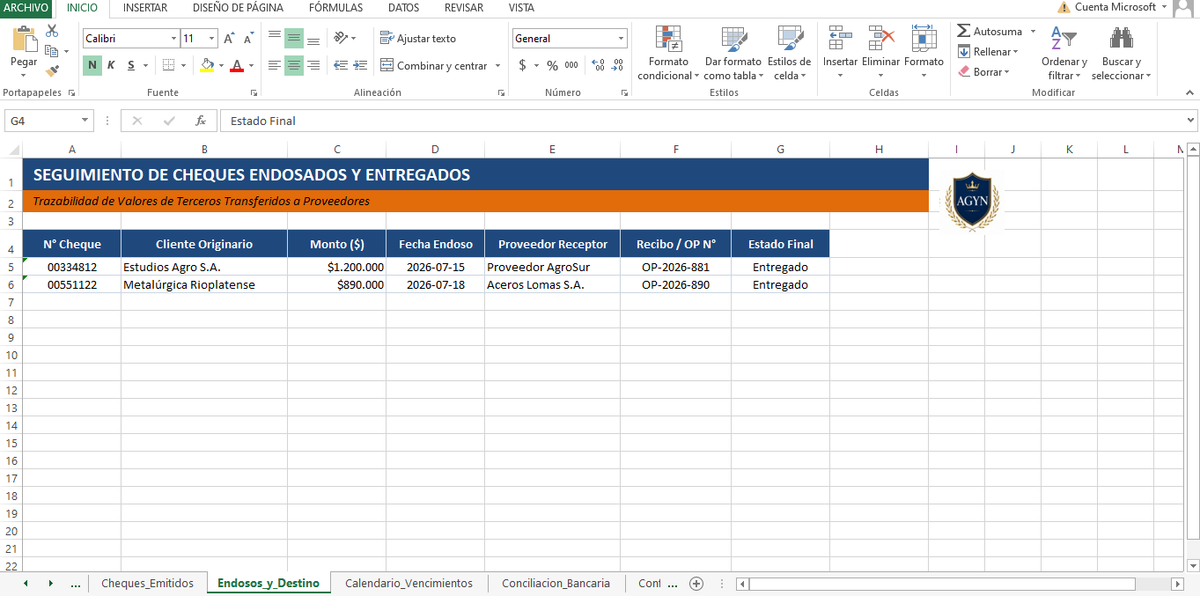The image size is (1200, 596).
Task: Toggle align text left
Action: tap(274, 66)
